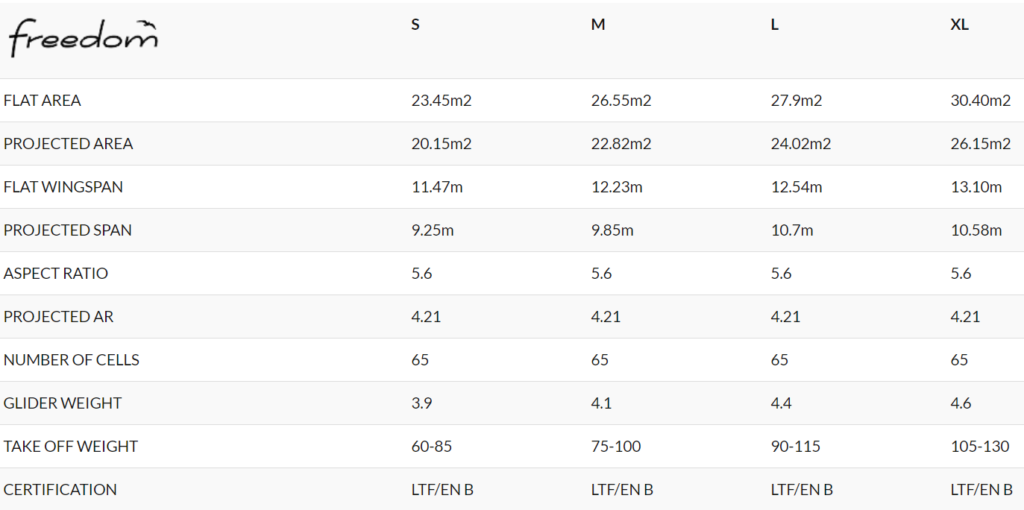The width and height of the screenshot is (1024, 510).
Task: Click the FLAT WINGSPAN row label
Action: coord(63,187)
